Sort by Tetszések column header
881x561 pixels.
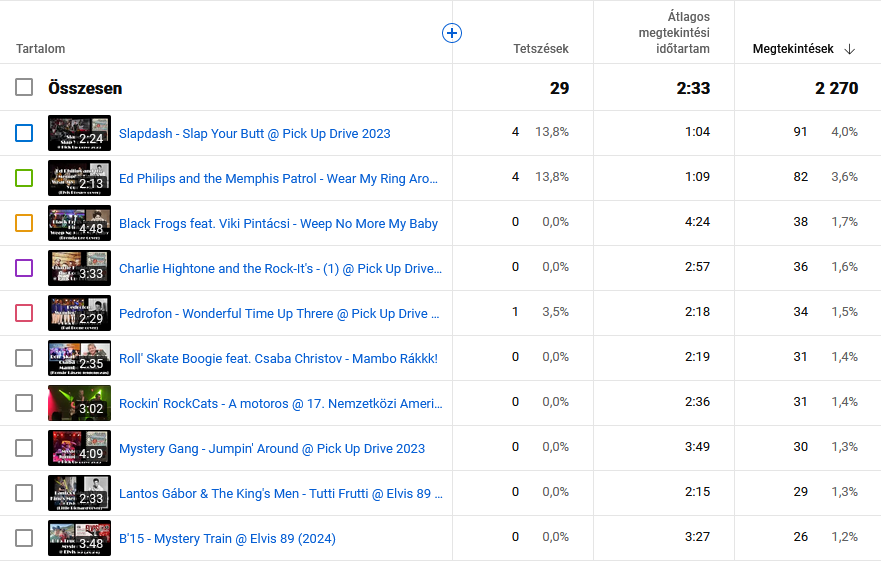coord(541,49)
